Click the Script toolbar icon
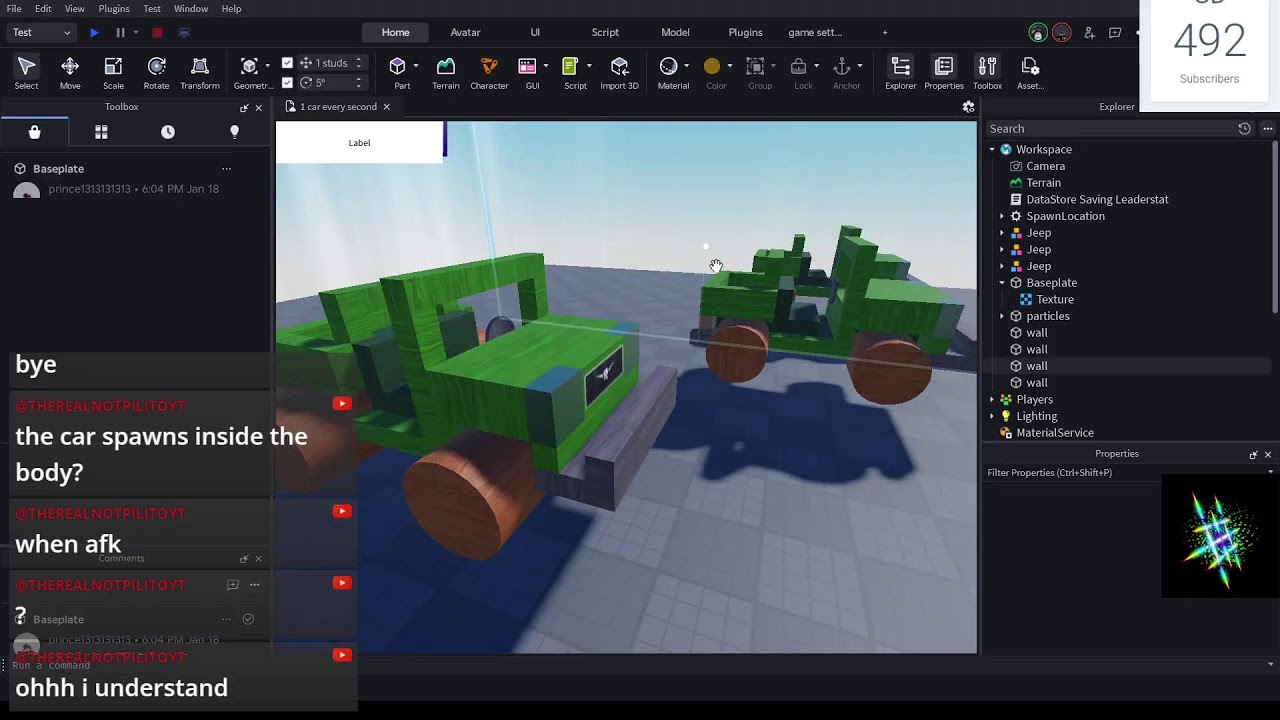Viewport: 1280px width, 720px height. tap(570, 67)
